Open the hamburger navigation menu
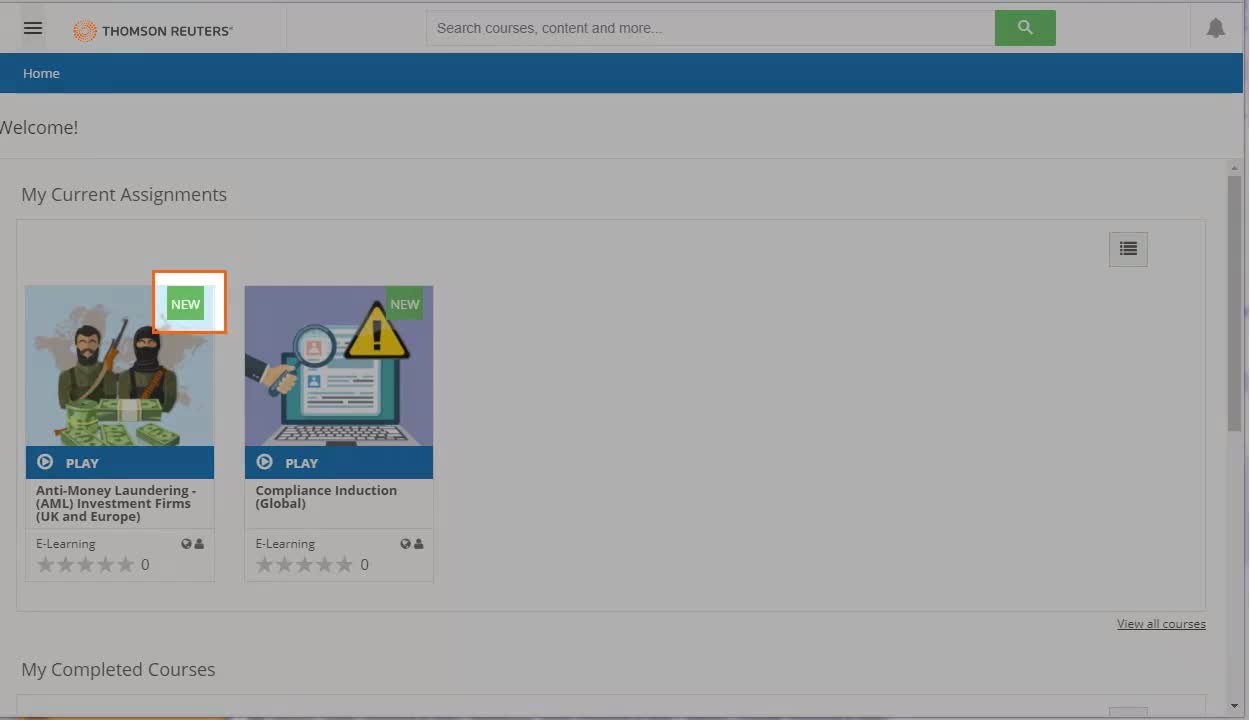Viewport: 1250px width, 720px height. [x=33, y=28]
